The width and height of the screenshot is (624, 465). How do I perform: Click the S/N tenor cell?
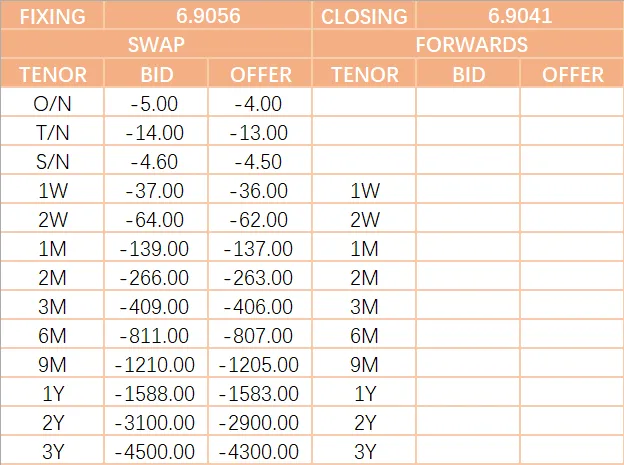click(x=51, y=161)
